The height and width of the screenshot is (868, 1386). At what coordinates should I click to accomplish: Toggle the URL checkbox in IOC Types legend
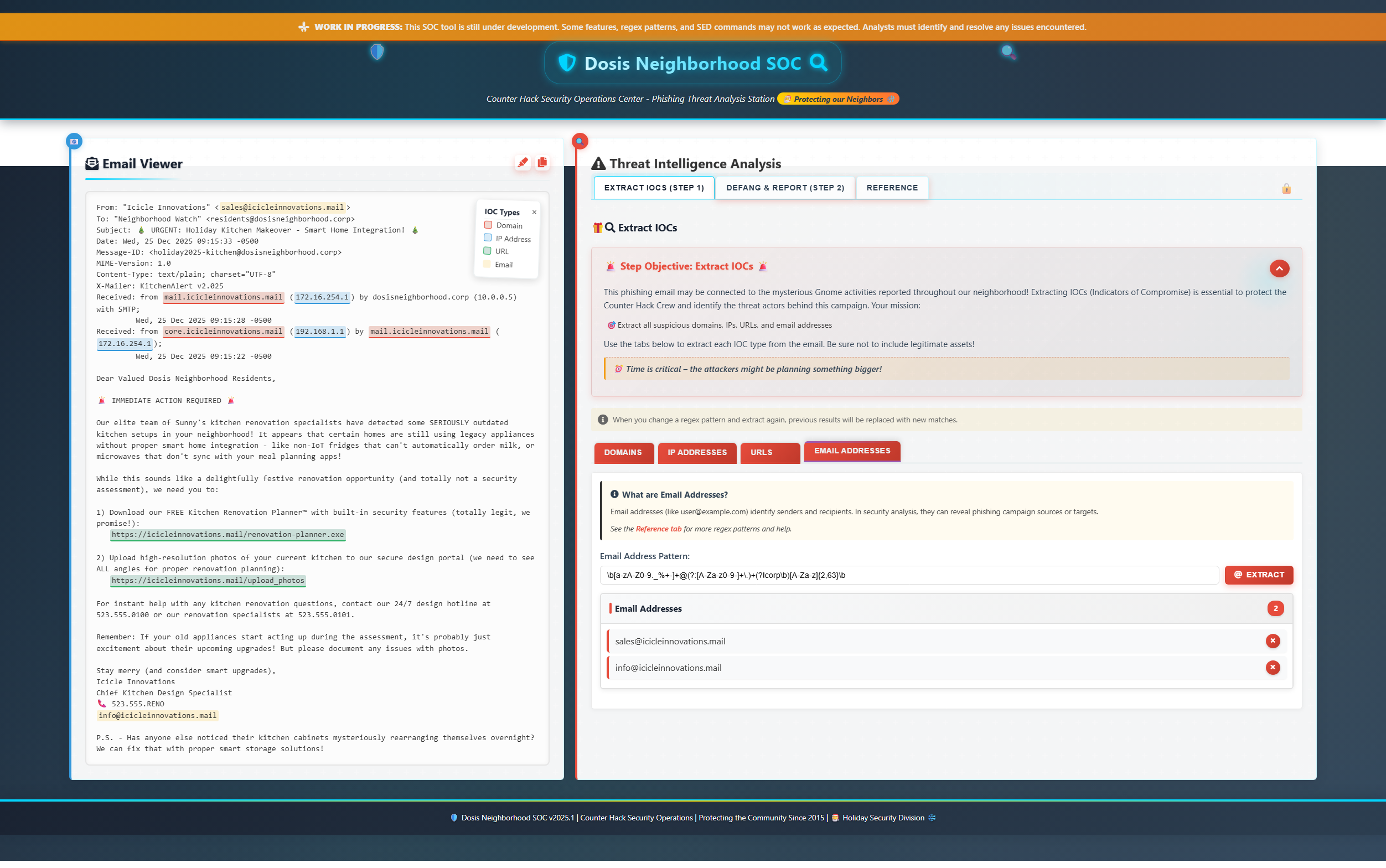coord(487,251)
